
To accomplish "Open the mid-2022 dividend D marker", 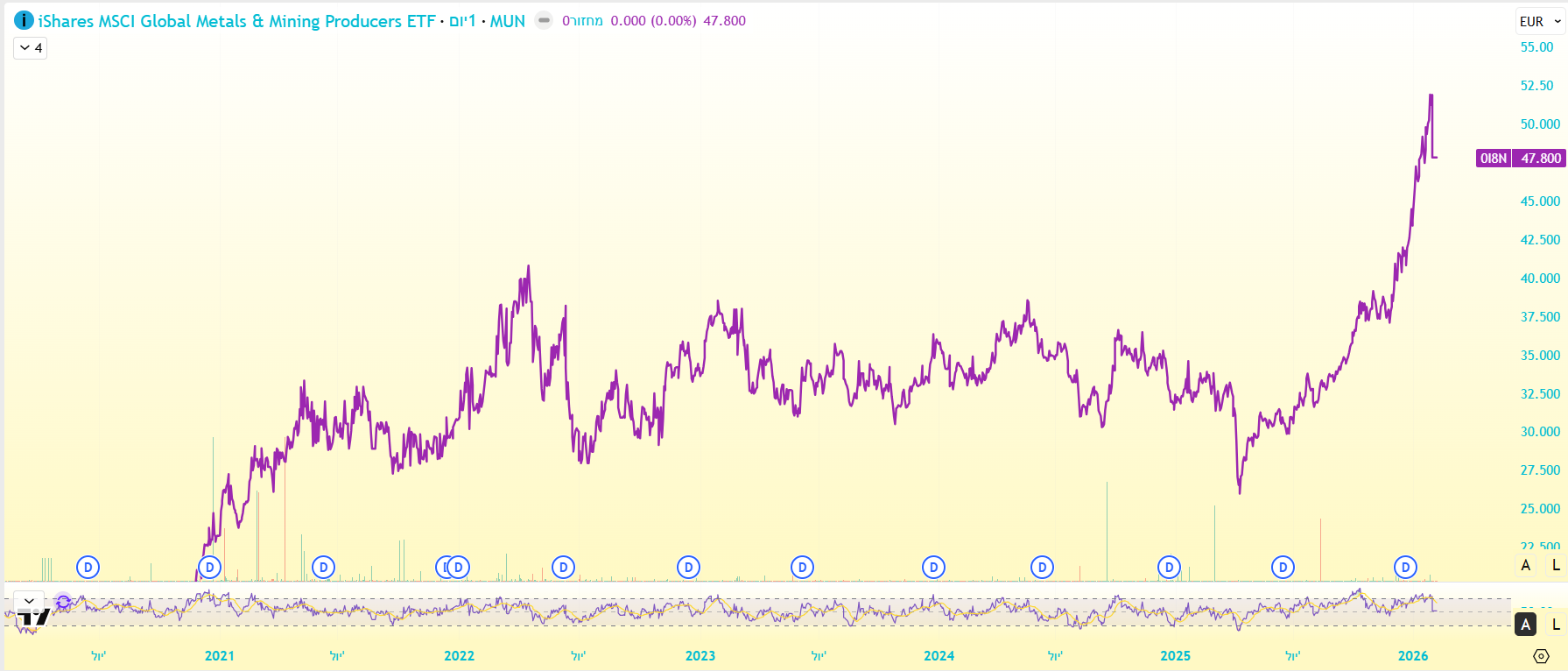I will click(563, 568).
